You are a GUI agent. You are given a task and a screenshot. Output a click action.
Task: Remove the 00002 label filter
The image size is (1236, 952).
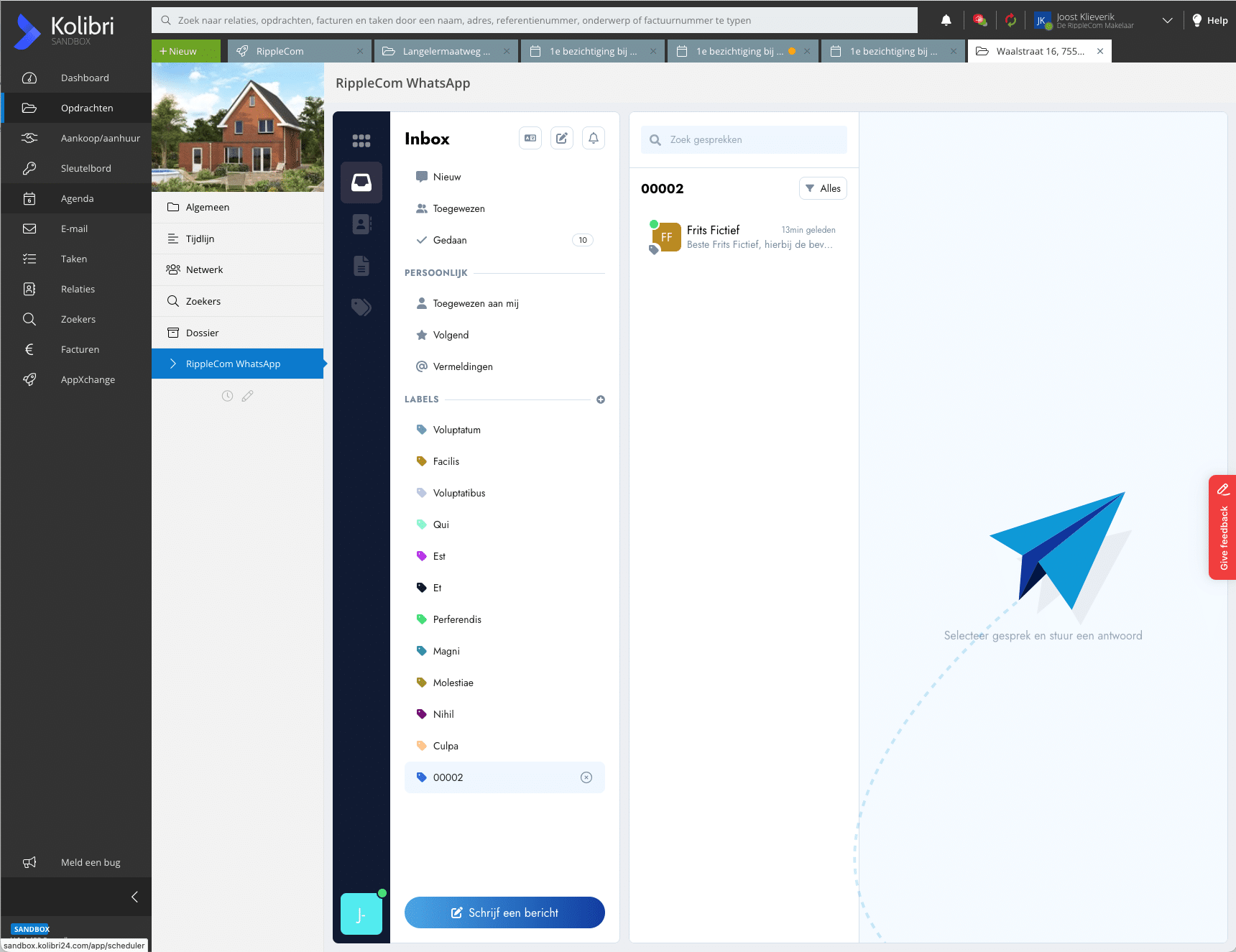tap(586, 777)
